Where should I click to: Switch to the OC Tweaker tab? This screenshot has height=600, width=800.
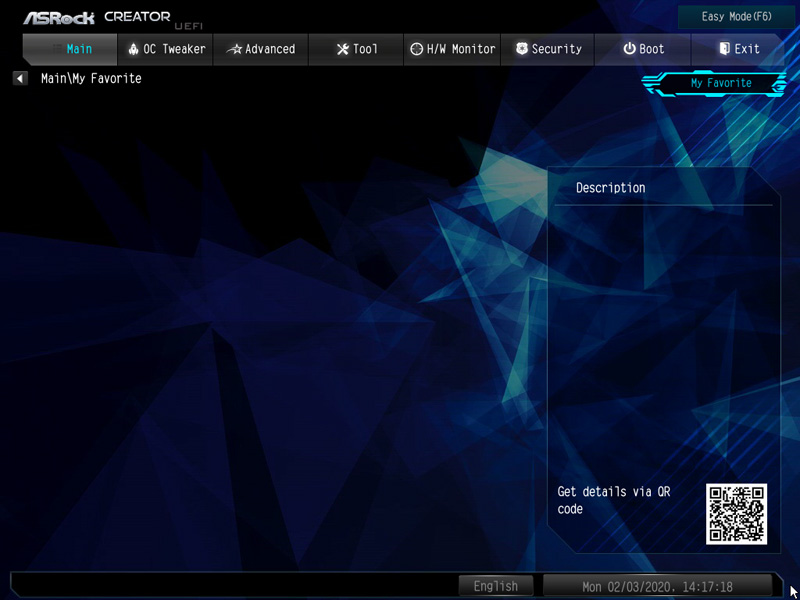pyautogui.click(x=165, y=49)
